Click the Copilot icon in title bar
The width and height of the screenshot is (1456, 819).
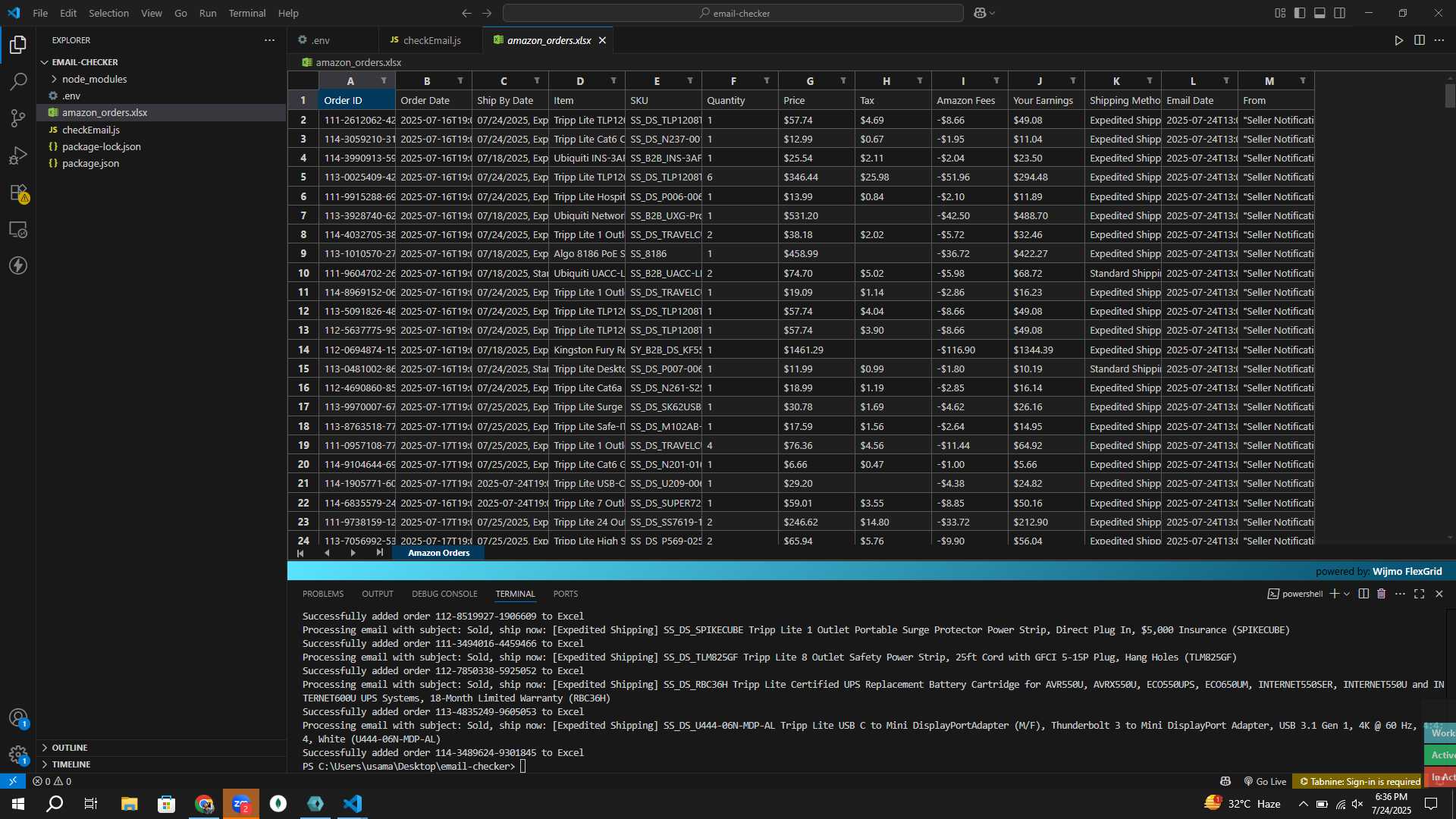980,13
